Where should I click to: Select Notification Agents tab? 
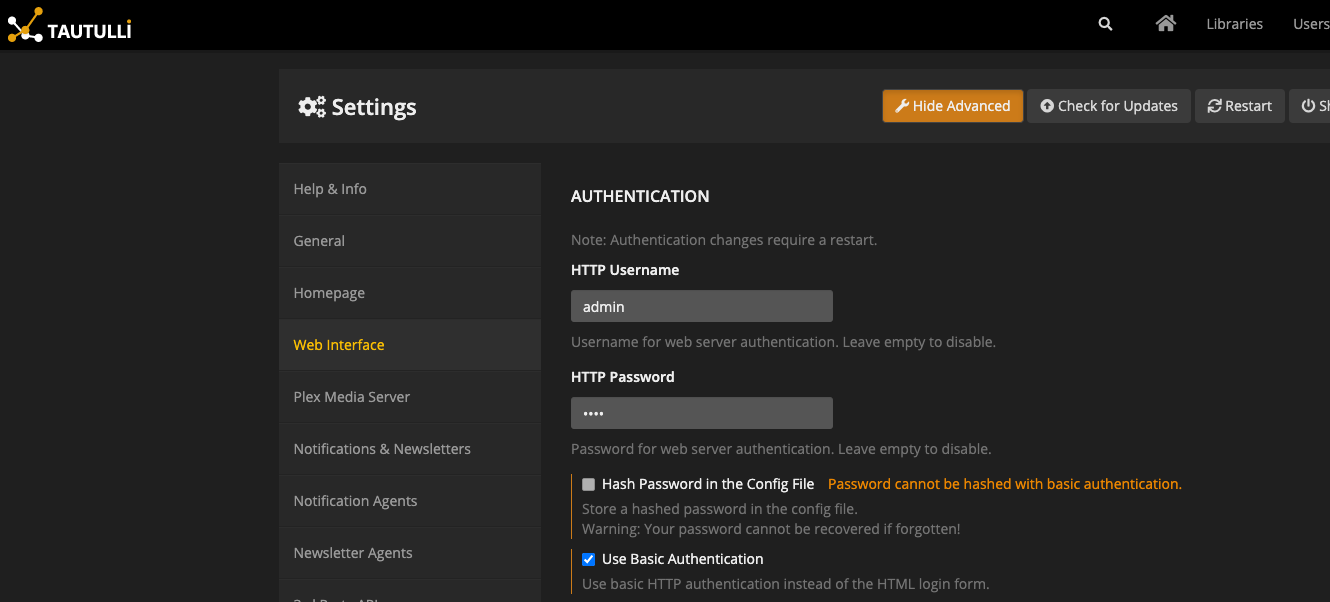click(x=355, y=501)
